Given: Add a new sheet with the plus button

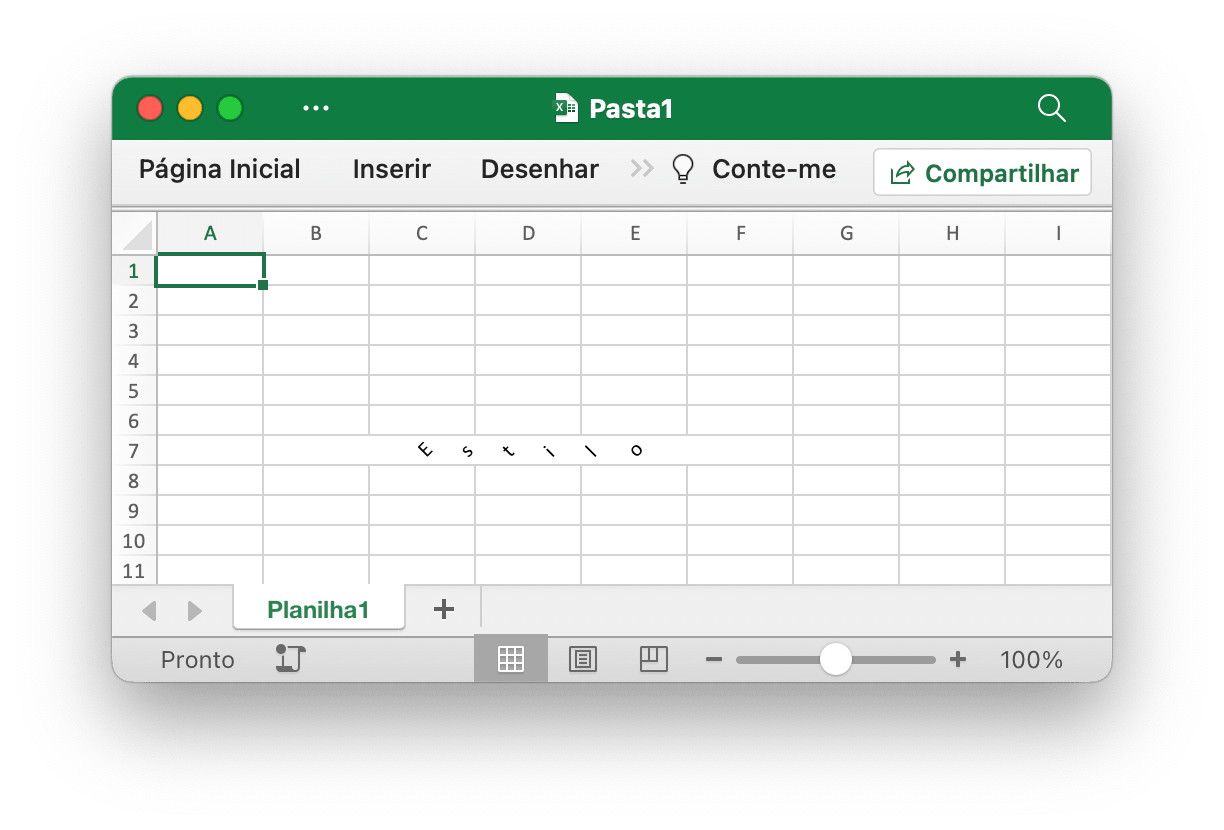Looking at the screenshot, I should coord(443,609).
